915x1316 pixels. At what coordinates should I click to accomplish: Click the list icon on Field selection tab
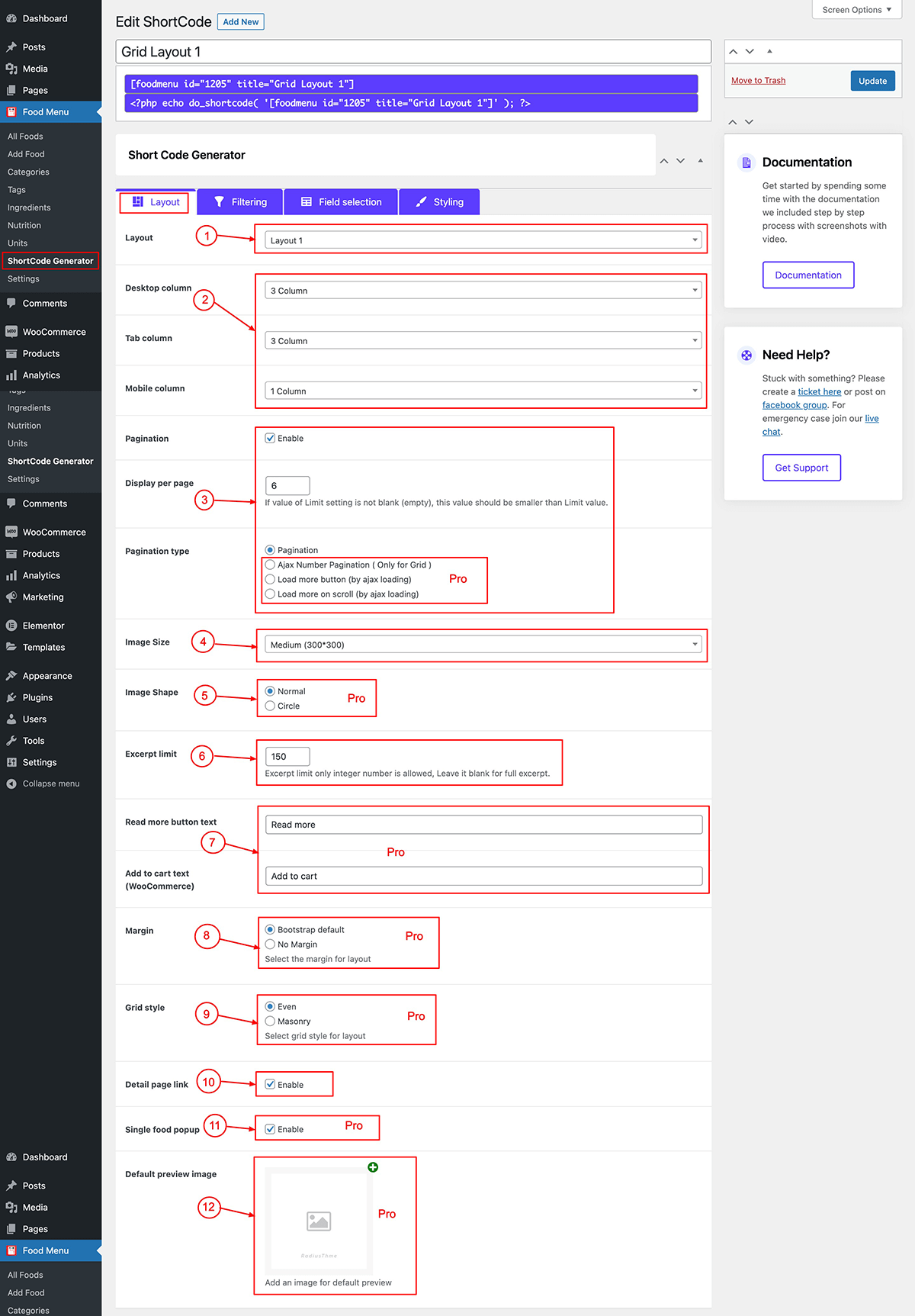coord(307,202)
